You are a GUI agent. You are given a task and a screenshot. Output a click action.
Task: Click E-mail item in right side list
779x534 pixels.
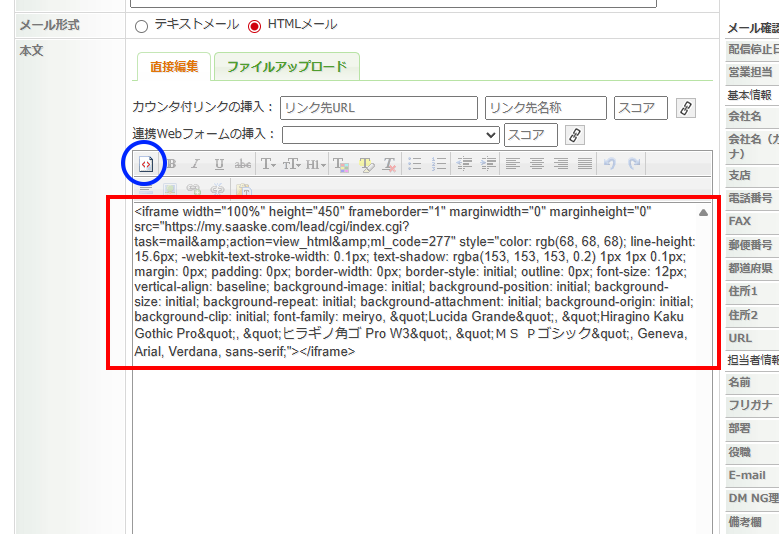point(747,475)
